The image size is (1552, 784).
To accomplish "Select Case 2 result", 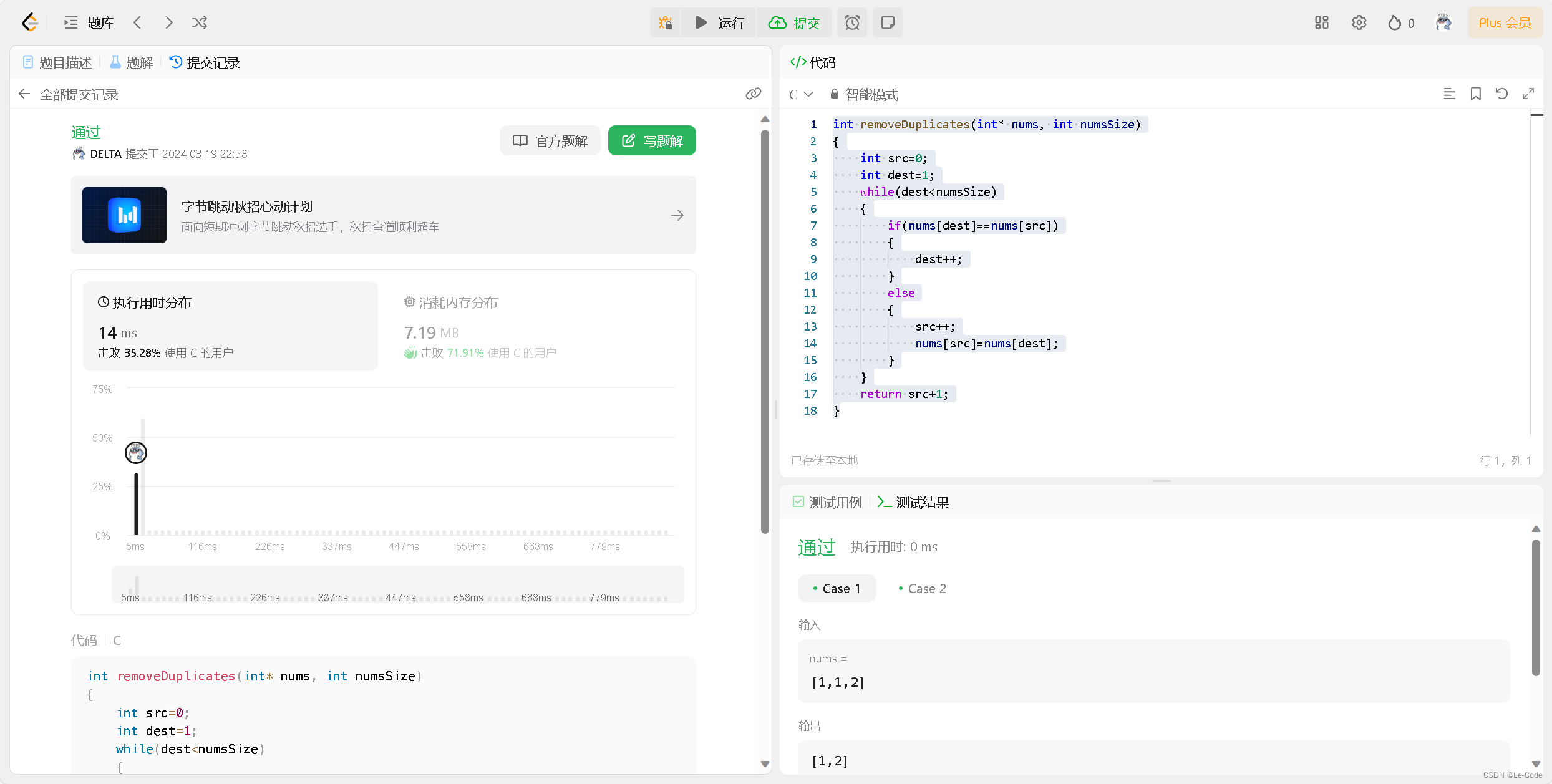I will 922,588.
